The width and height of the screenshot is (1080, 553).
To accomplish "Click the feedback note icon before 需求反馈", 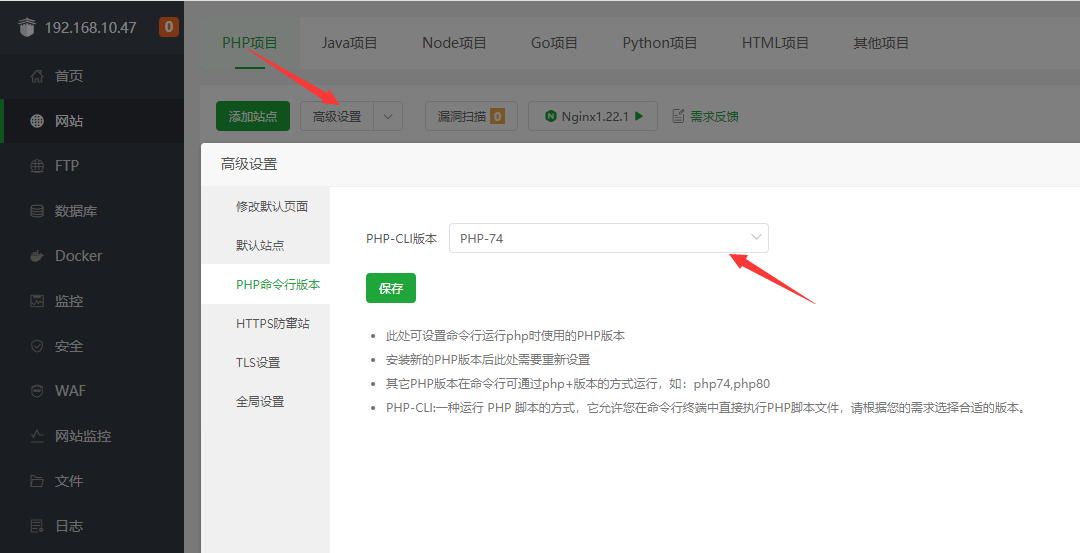I will [x=678, y=116].
